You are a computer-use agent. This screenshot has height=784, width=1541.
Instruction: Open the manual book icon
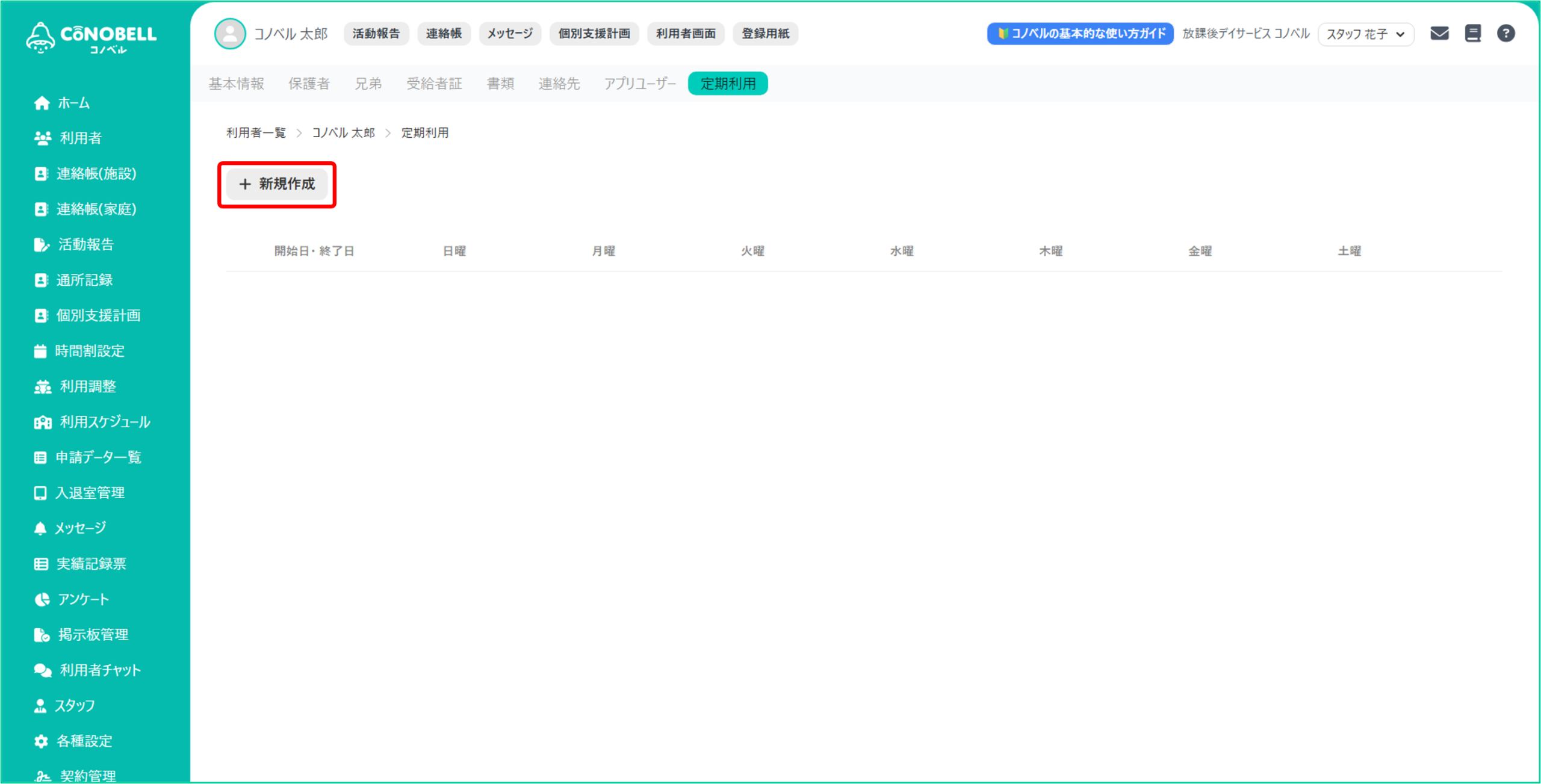point(1472,34)
